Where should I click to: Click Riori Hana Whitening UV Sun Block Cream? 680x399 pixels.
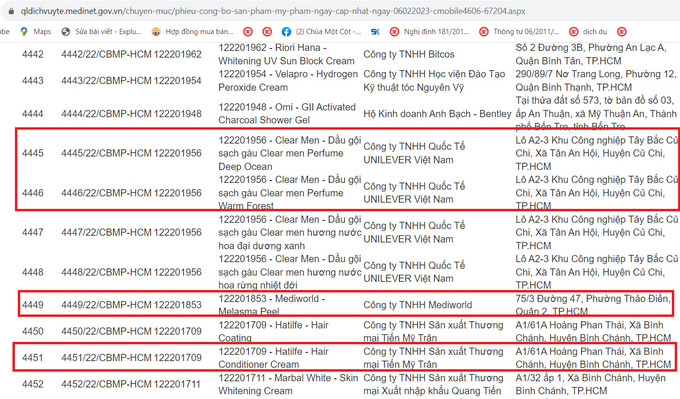pos(287,54)
